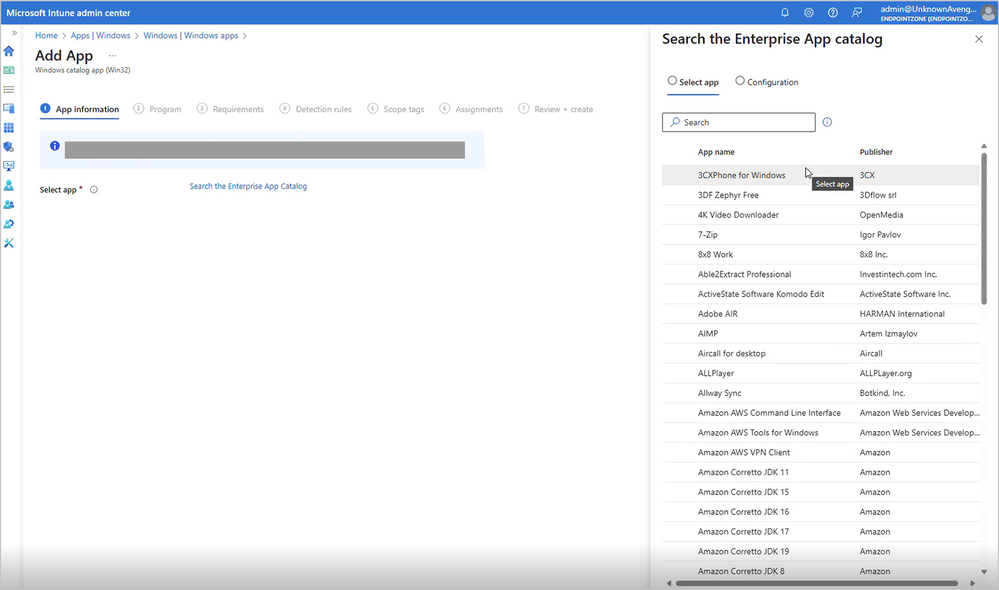Select the 'Select app' radio step

[672, 81]
